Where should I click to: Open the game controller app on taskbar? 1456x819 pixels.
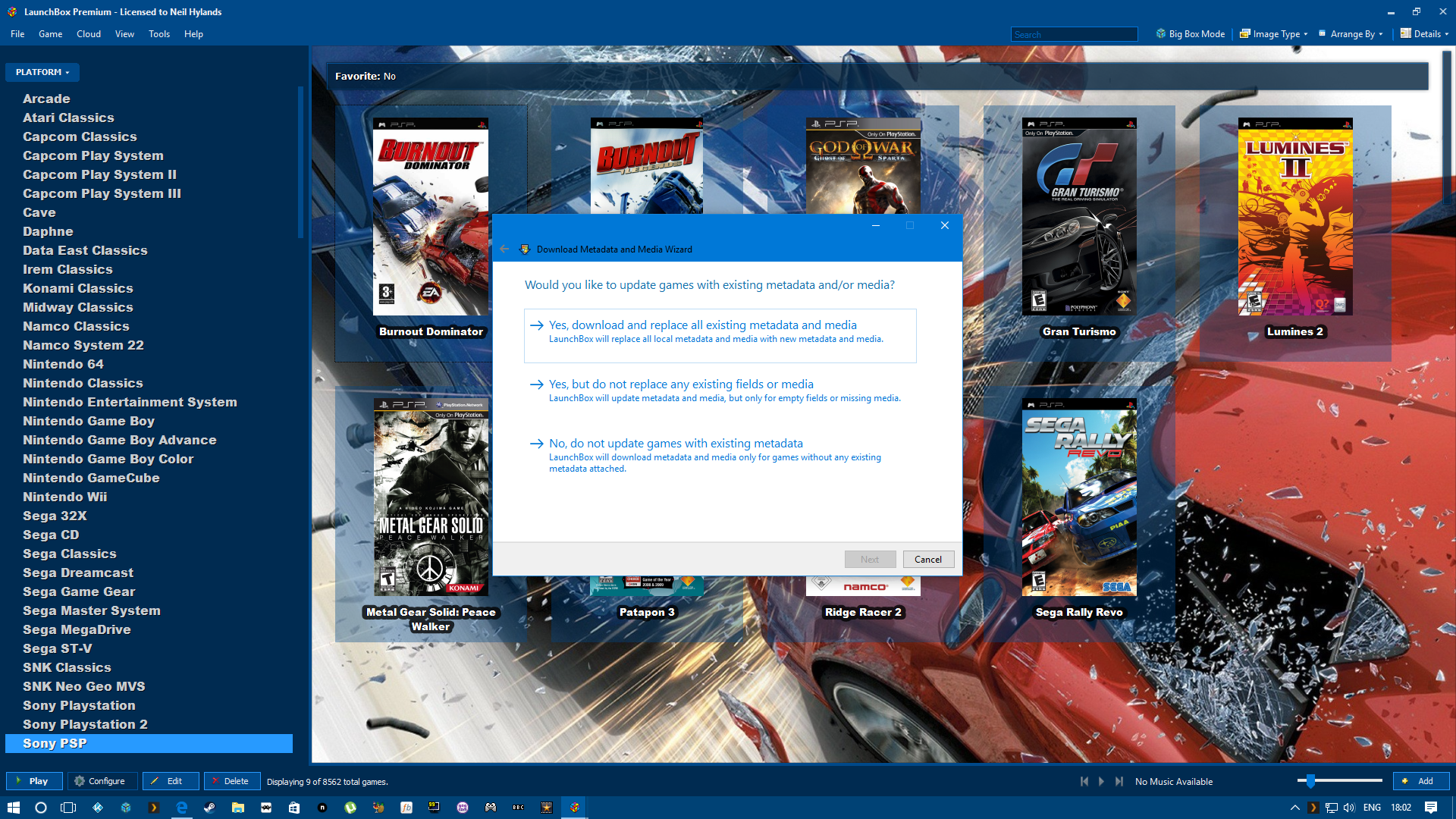coord(491,808)
